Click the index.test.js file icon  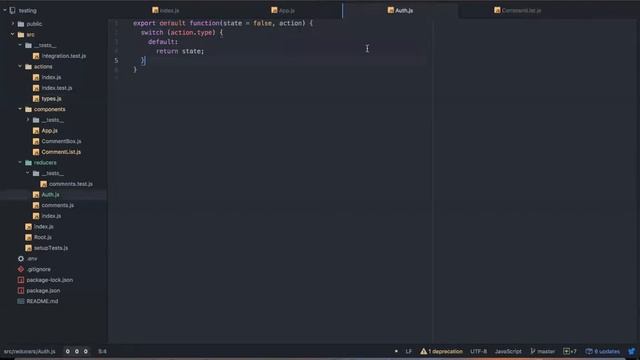pyautogui.click(x=36, y=88)
